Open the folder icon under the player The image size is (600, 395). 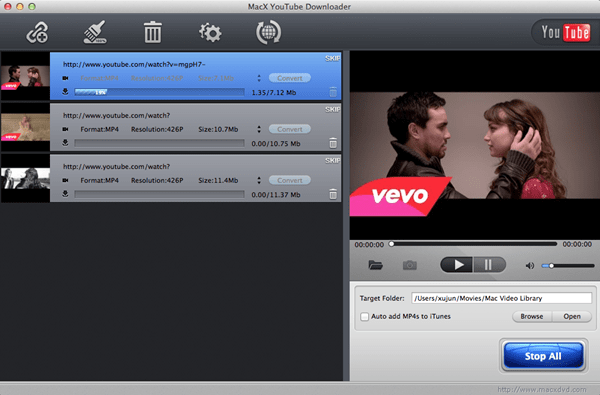click(x=375, y=265)
